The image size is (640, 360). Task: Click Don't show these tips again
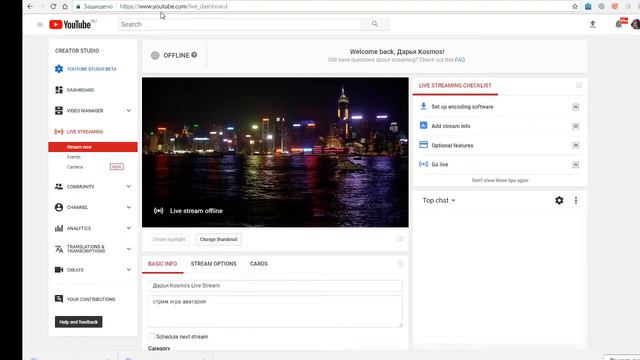click(500, 180)
